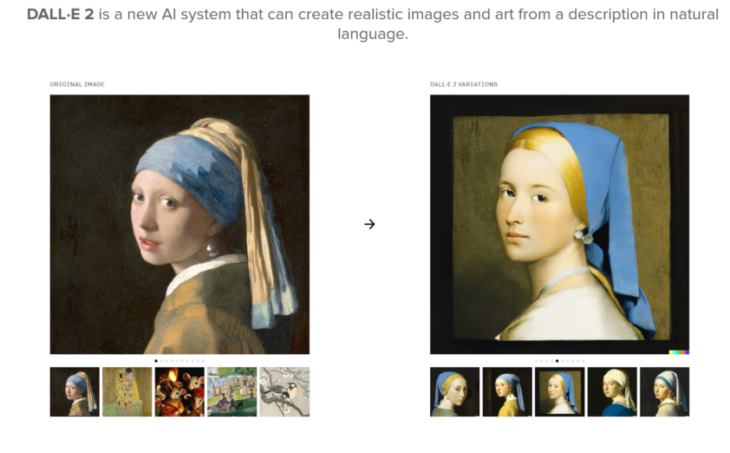Click the ORIGINAL IMAGE label

click(77, 84)
